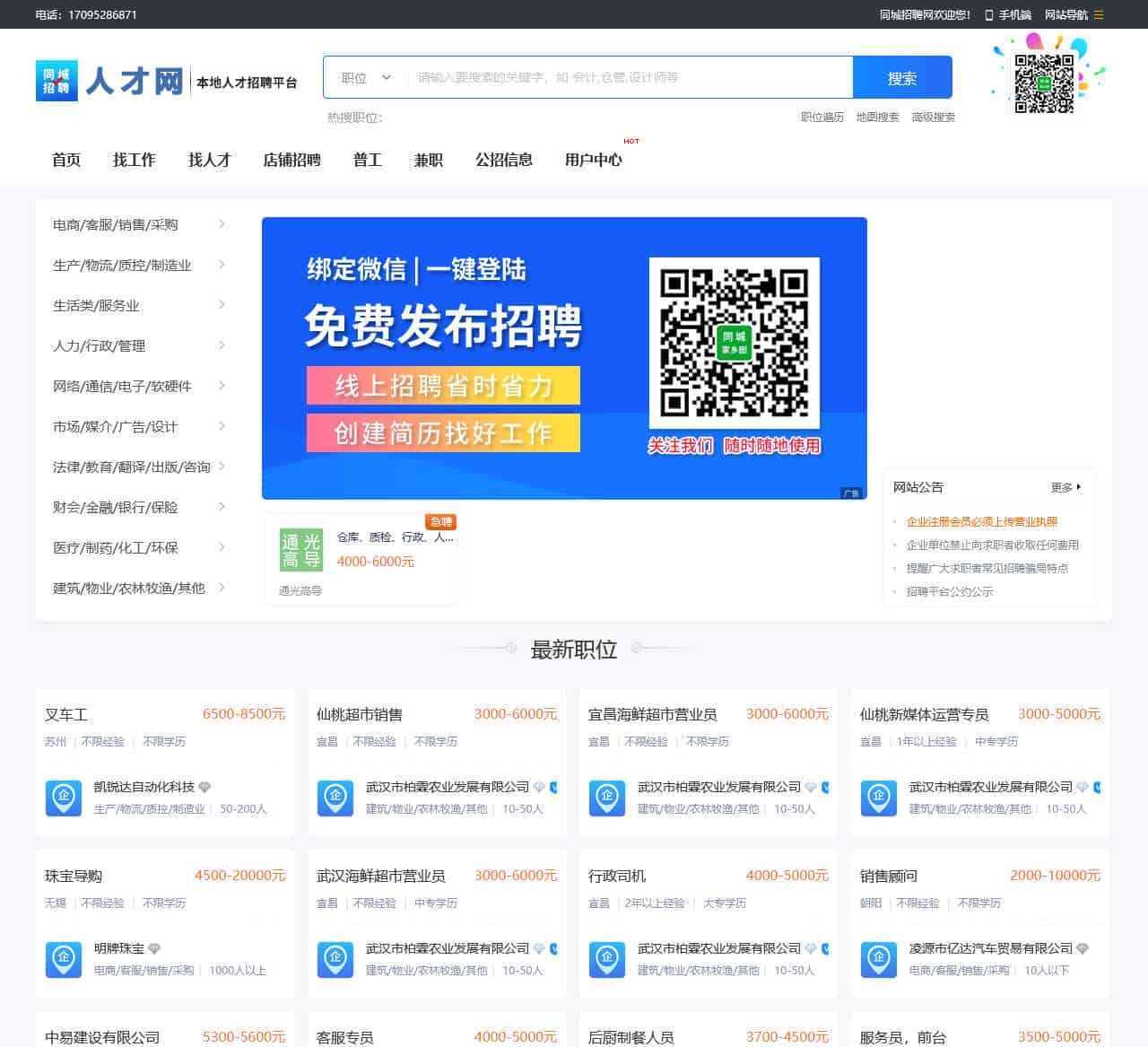Image resolution: width=1148 pixels, height=1047 pixels.
Task: Click 明牌珠宝 company avatar icon
Action: (64, 959)
